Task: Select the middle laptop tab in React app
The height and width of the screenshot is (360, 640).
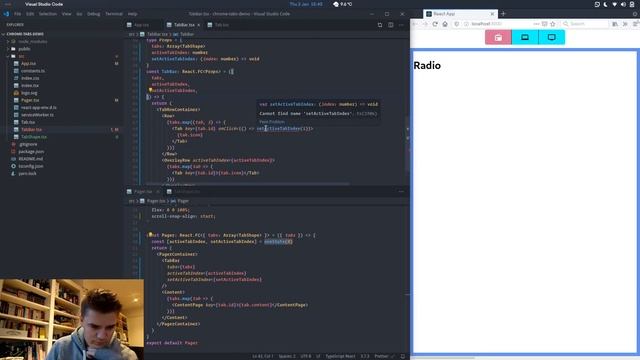Action: coord(525,37)
